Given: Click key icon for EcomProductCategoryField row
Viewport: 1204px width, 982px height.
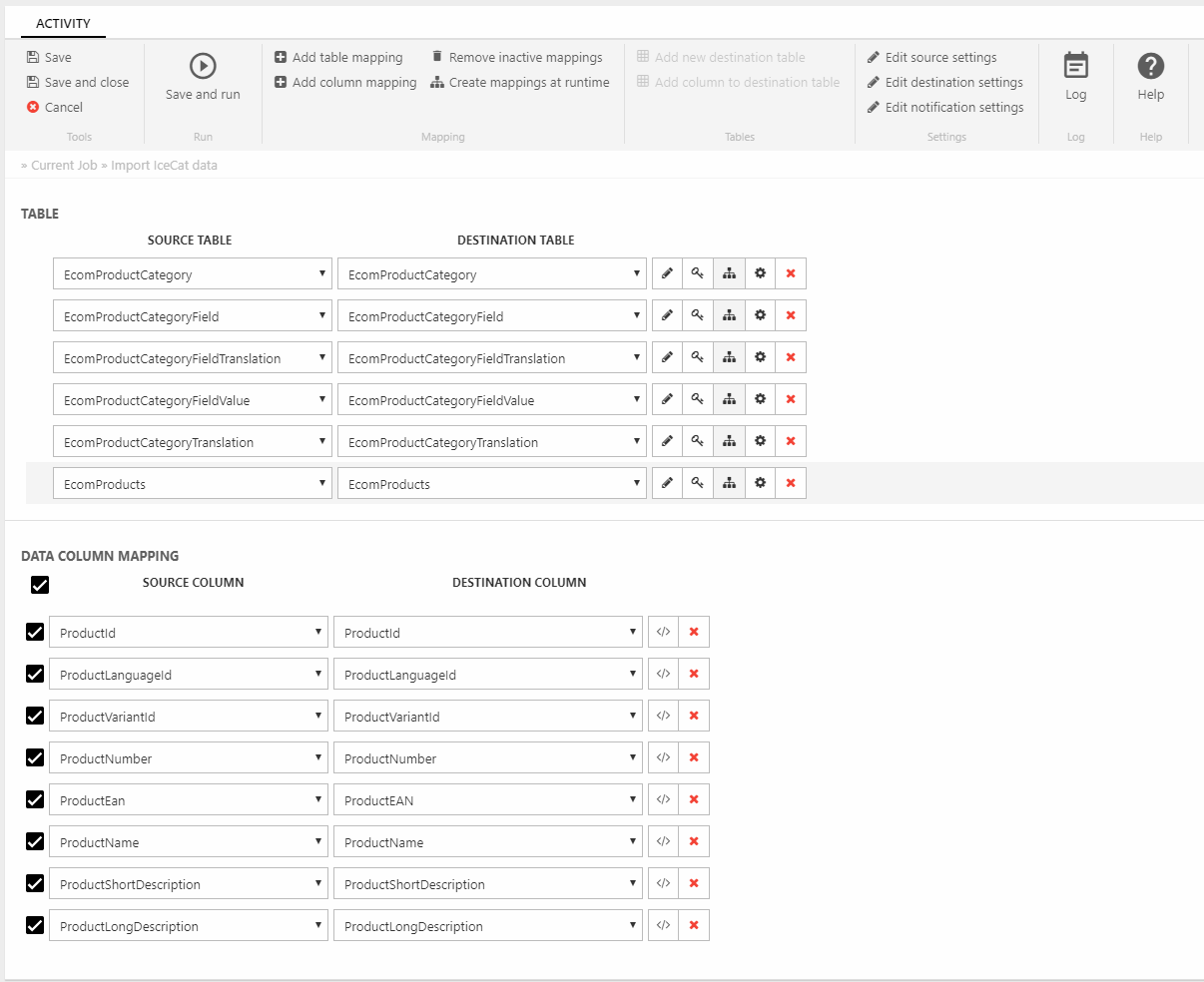Looking at the screenshot, I should 698,315.
